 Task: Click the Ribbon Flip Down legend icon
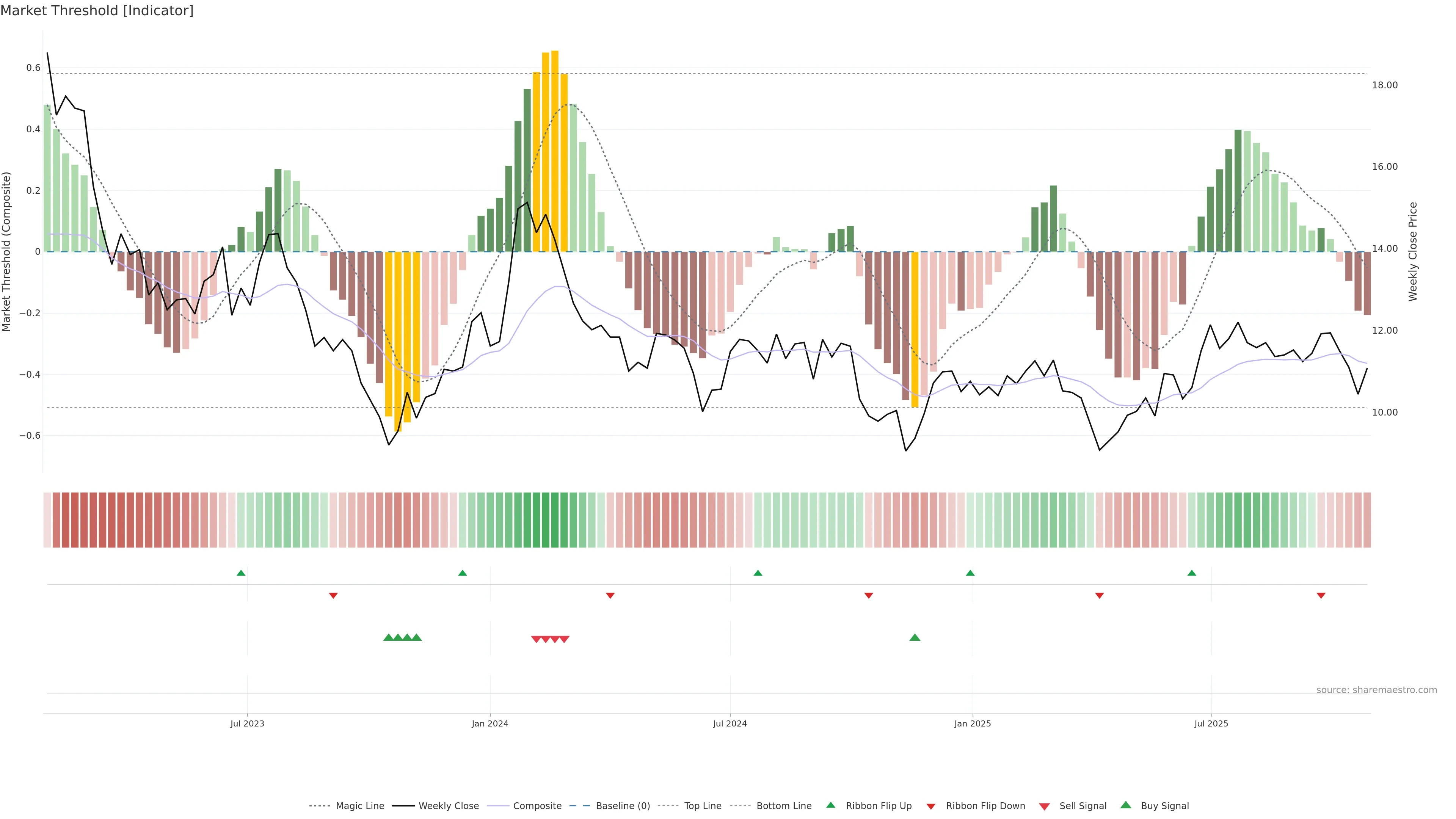[x=931, y=806]
